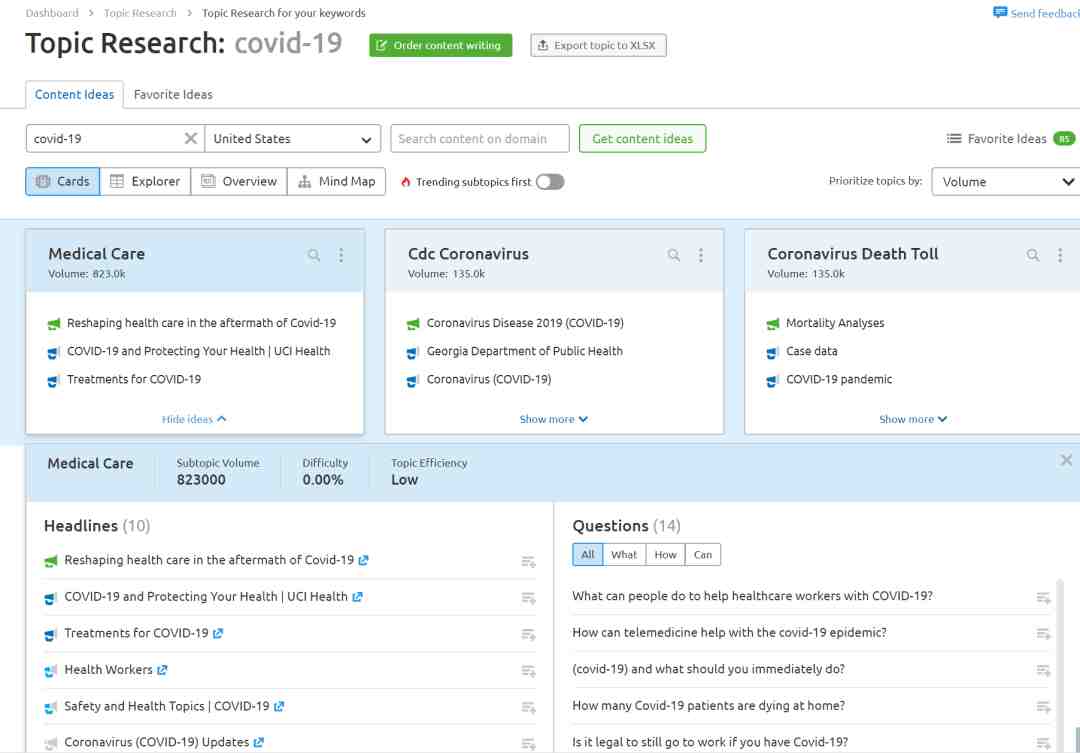Add 'what should you immediately do' question to favorites
This screenshot has height=753, width=1080.
pyautogui.click(x=1043, y=670)
